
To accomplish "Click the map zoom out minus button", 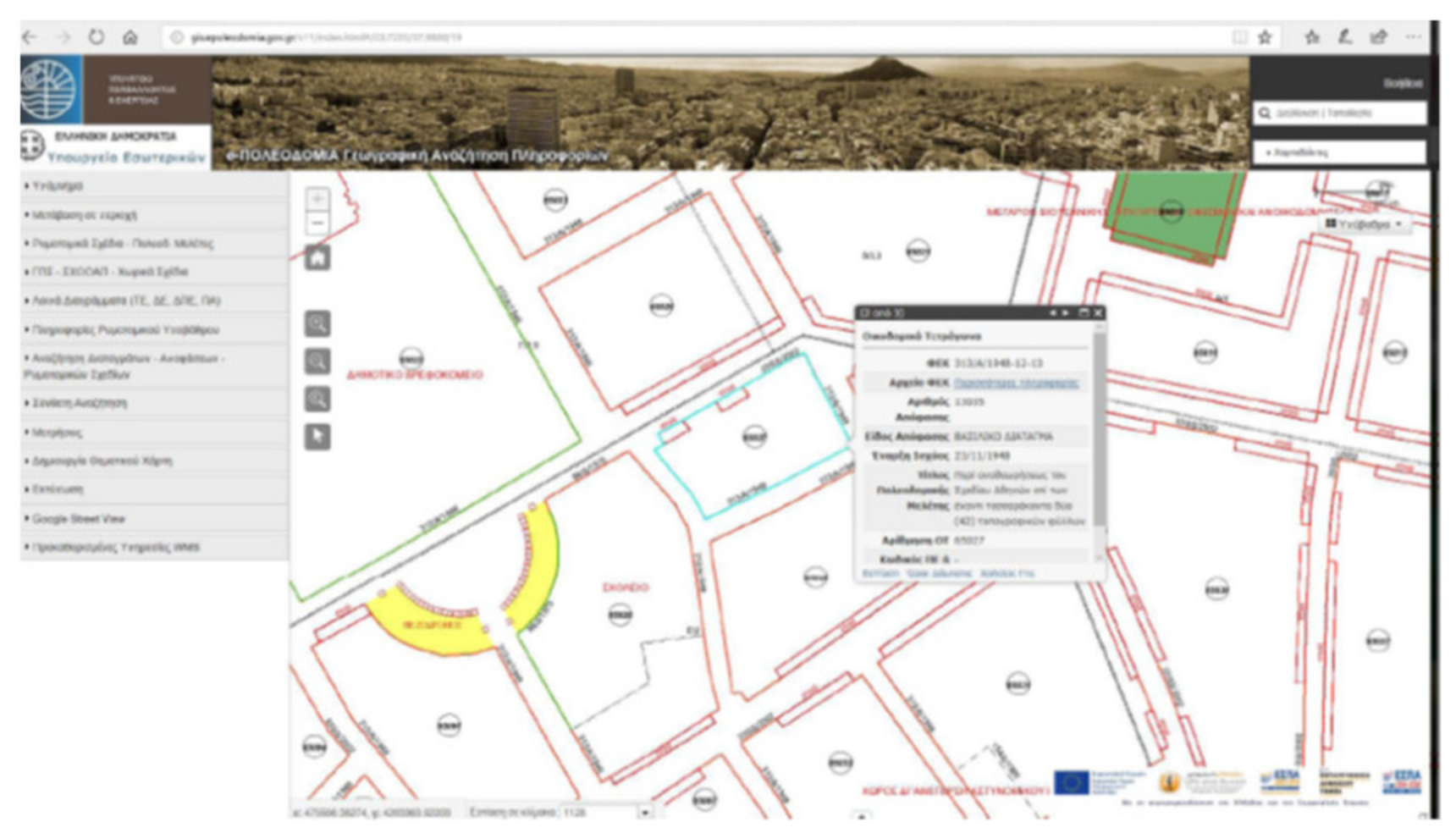I will click(x=317, y=223).
